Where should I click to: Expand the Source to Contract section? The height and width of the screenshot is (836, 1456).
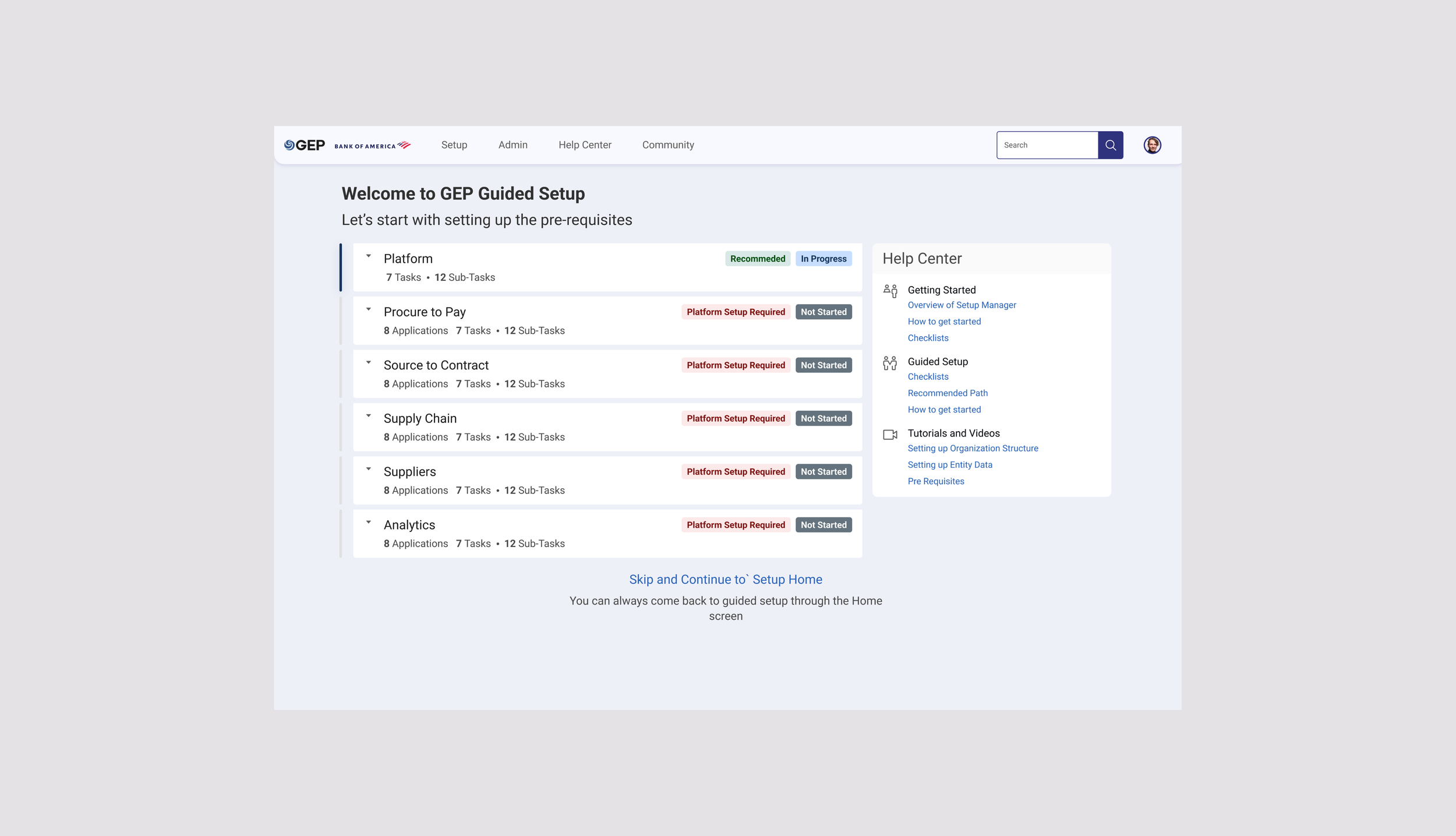[369, 362]
